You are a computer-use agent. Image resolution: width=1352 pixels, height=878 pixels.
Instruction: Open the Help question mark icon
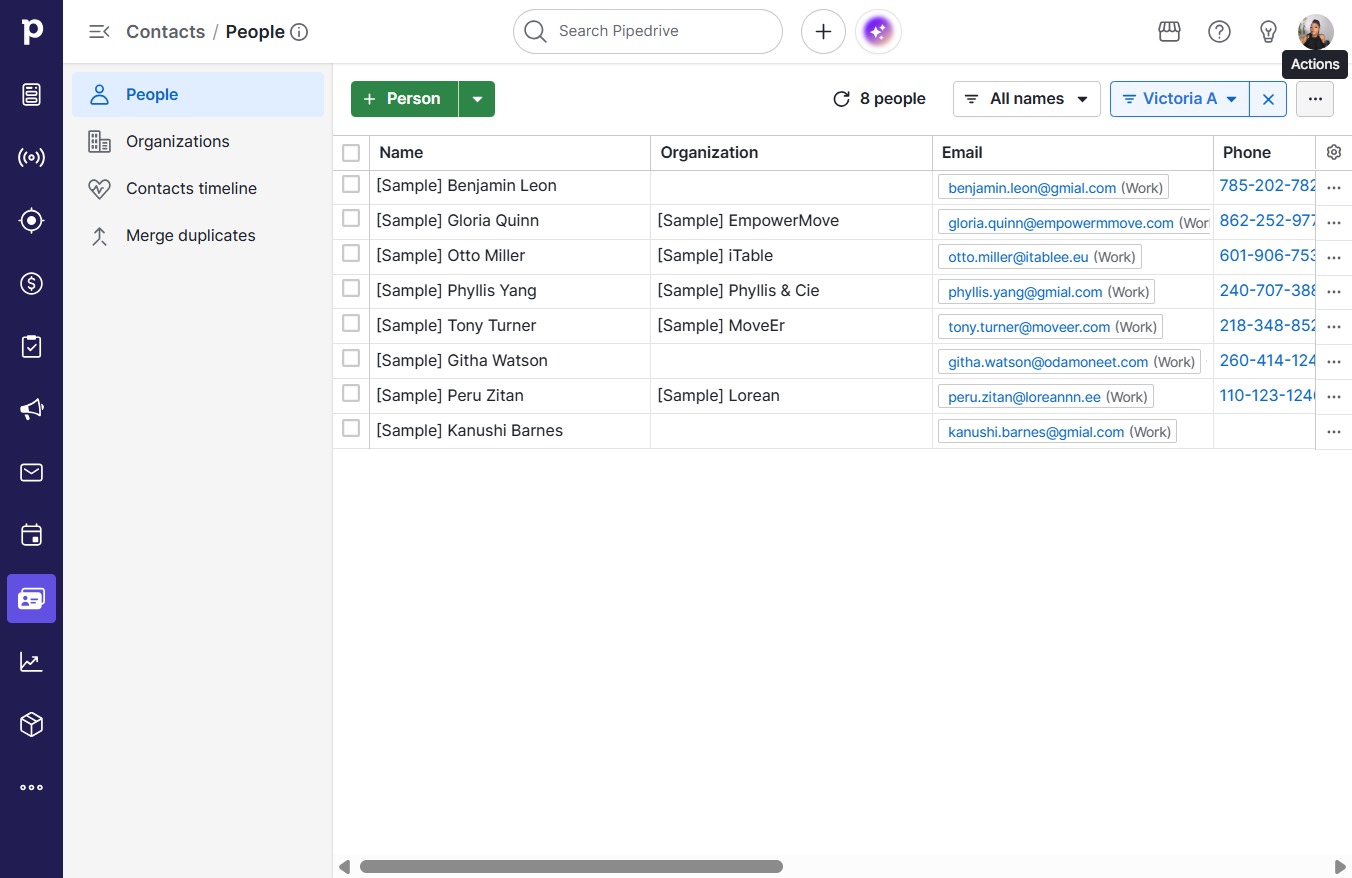click(1219, 32)
